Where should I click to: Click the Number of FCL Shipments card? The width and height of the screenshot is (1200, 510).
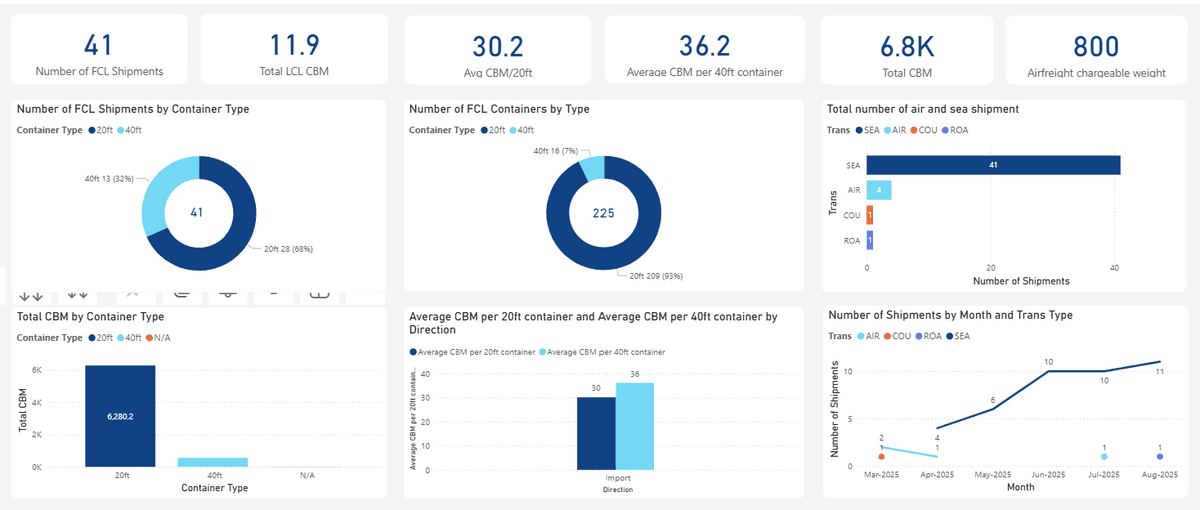click(x=99, y=50)
